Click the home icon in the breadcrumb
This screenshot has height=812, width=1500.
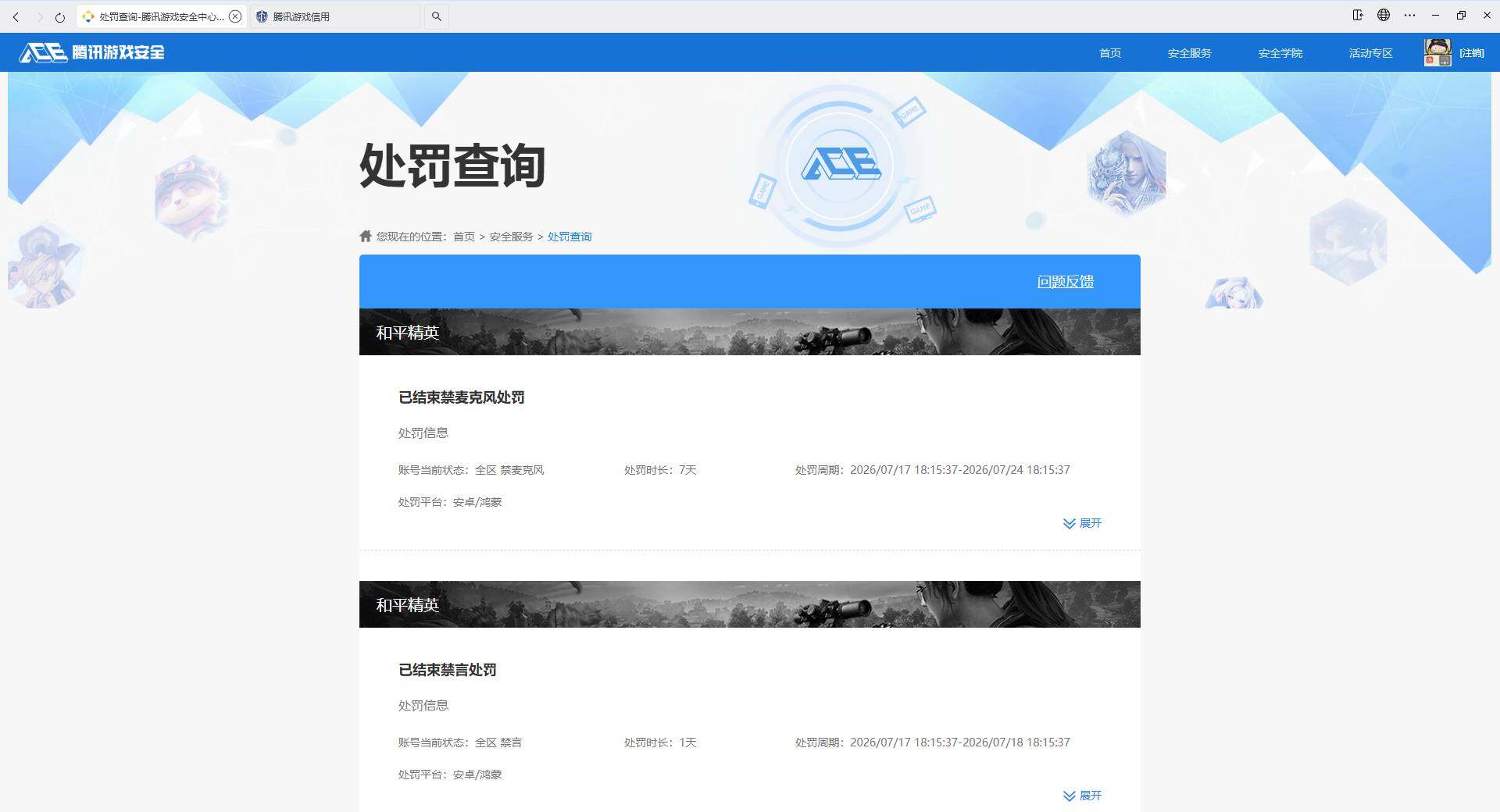click(366, 236)
